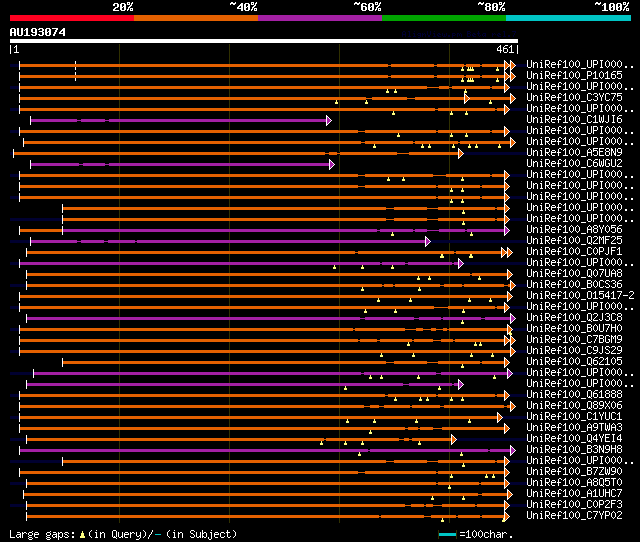Click the red 20% identity legend segment

tap(72, 18)
